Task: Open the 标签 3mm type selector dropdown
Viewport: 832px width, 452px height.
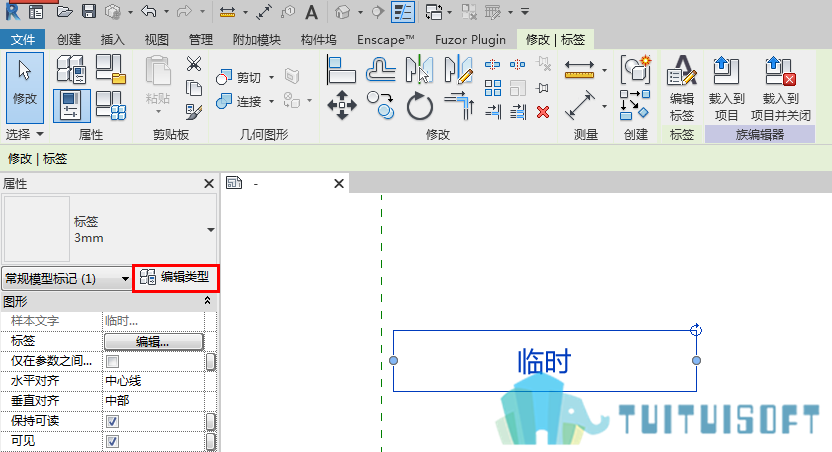Action: pyautogui.click(x=211, y=230)
